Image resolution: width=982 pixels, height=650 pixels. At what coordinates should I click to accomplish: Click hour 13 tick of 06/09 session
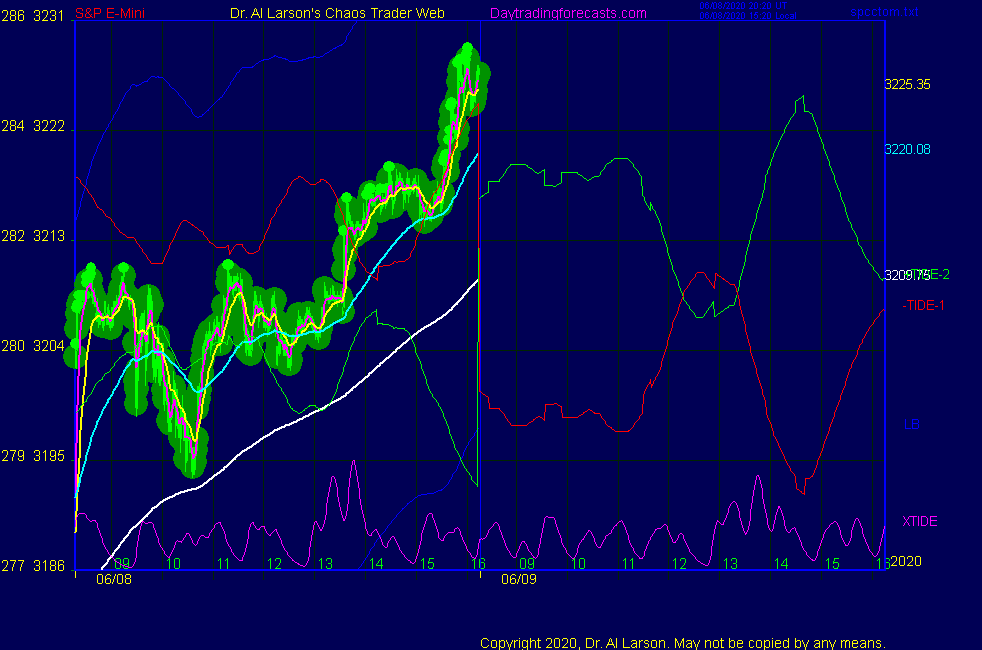(730, 564)
